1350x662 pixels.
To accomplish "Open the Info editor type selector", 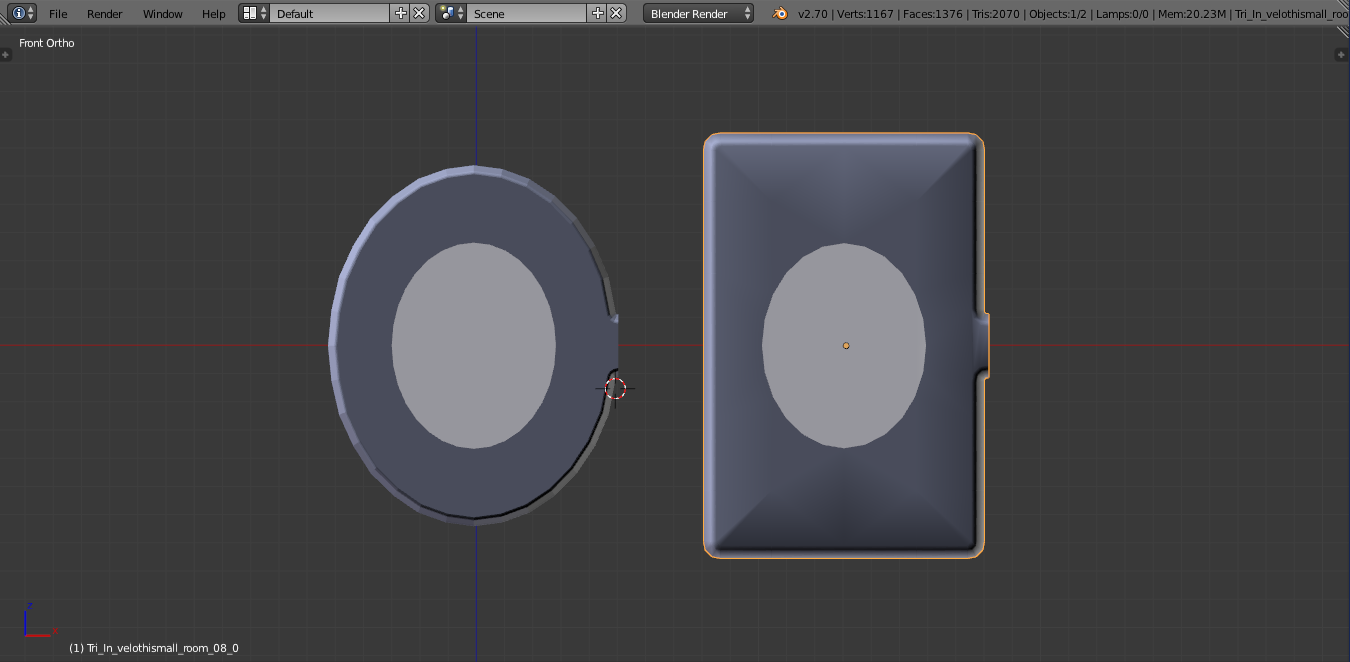I will (23, 13).
